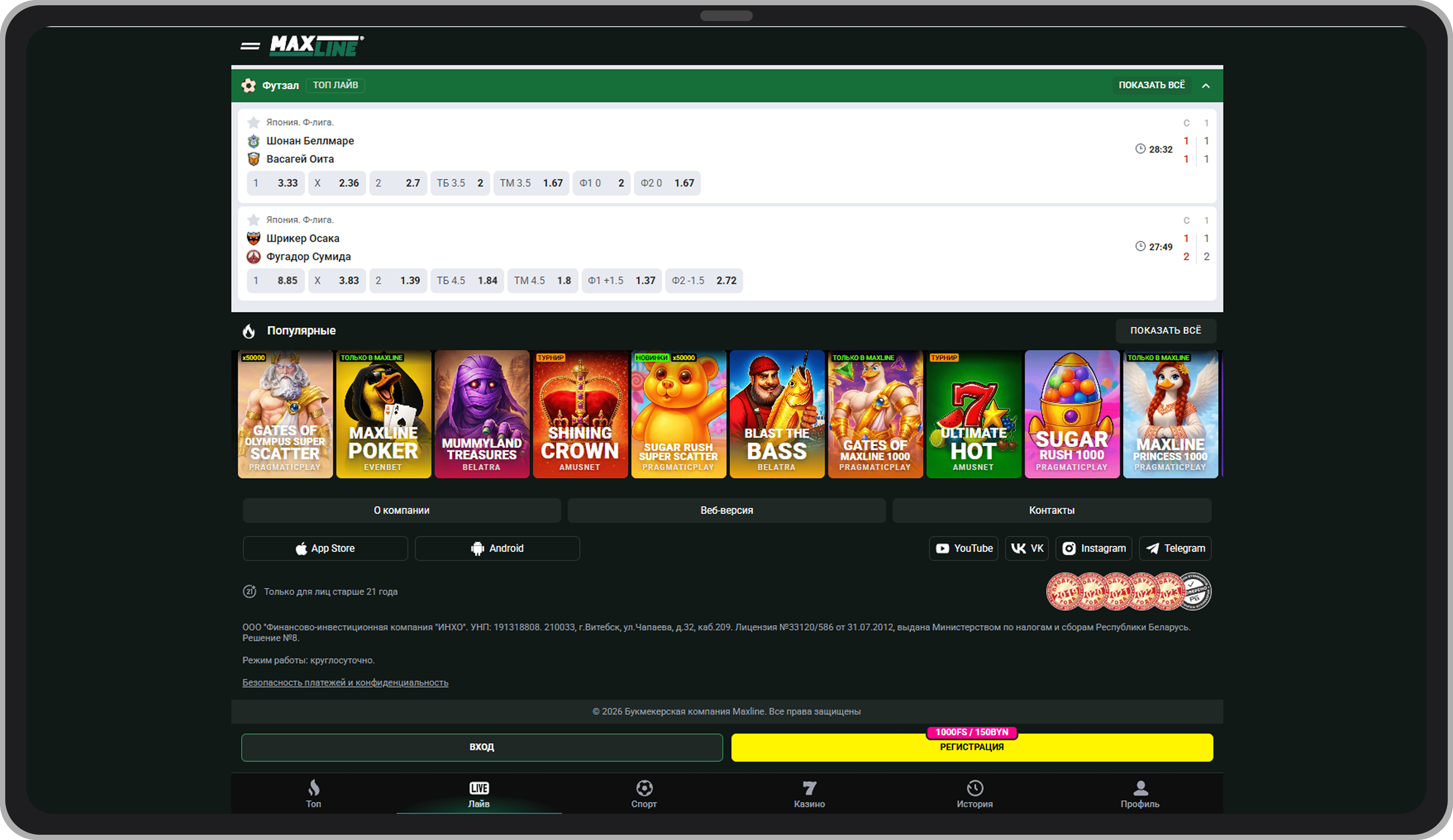Switch to Веб-версия
Screen dimensions: 1453x840
pyautogui.click(x=727, y=511)
